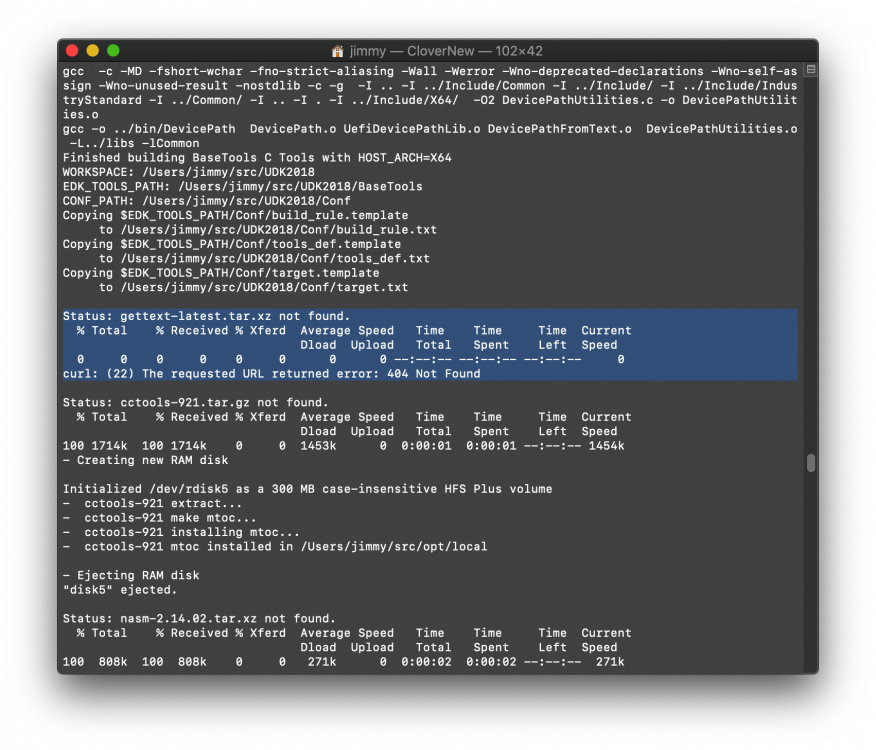Click the '808k' total size in nasm row
The image size is (876, 750).
[113, 662]
